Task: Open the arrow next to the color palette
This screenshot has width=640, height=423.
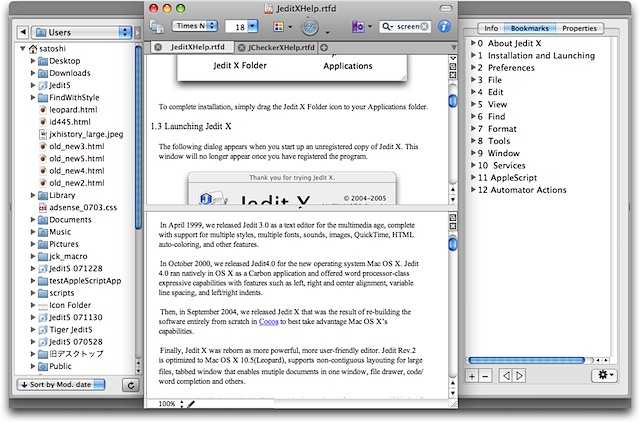Action: point(290,27)
